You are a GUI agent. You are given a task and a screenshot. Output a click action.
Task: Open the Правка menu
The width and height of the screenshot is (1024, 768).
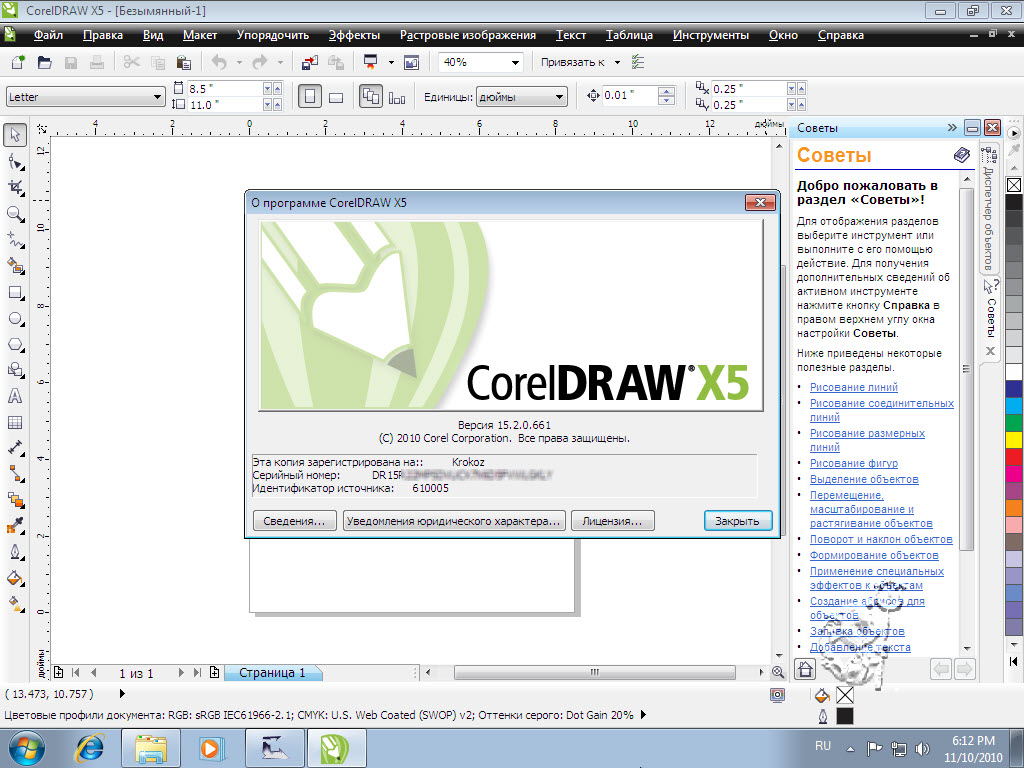coord(103,35)
